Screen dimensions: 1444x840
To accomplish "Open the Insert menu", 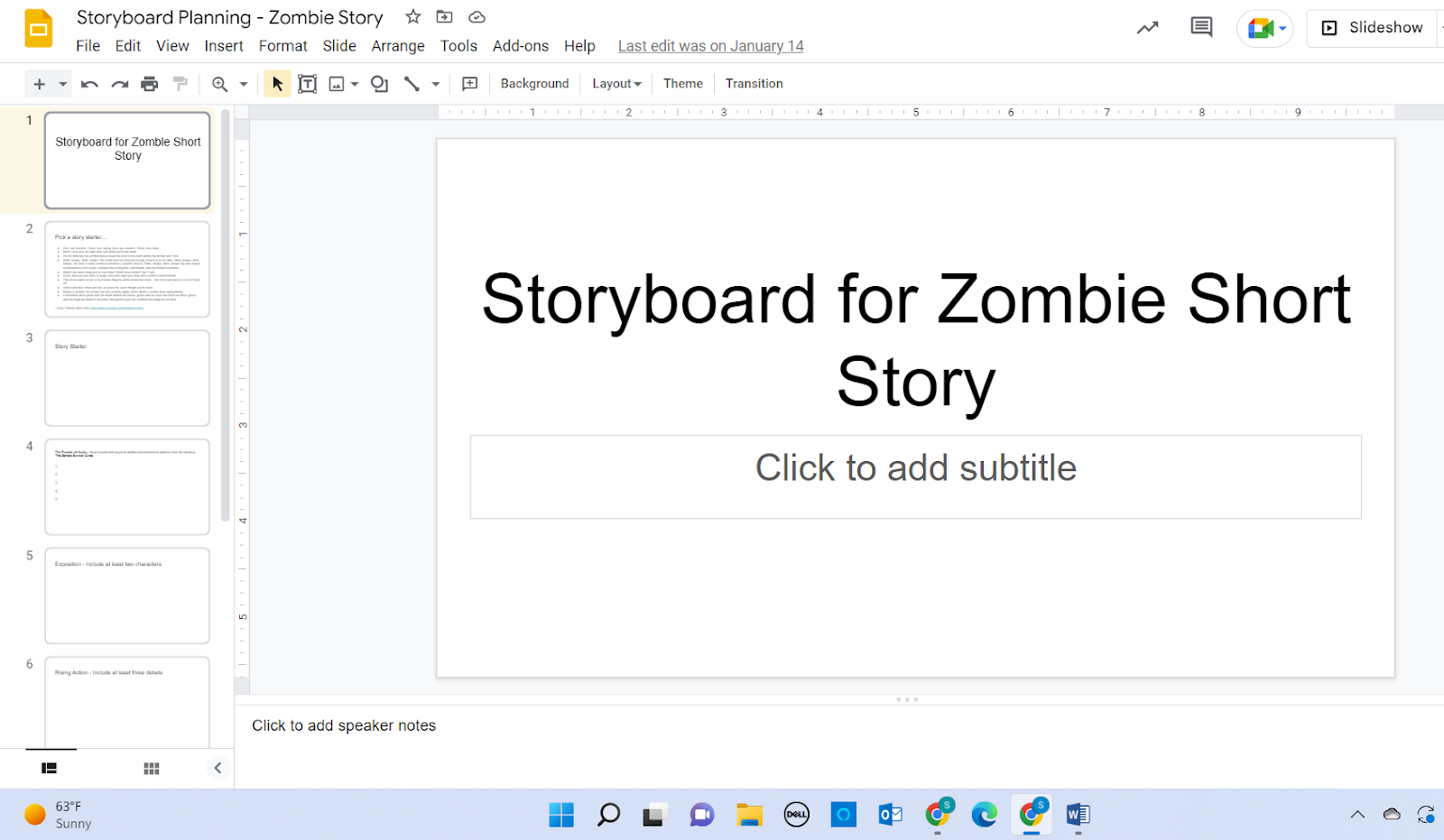I will (x=223, y=46).
